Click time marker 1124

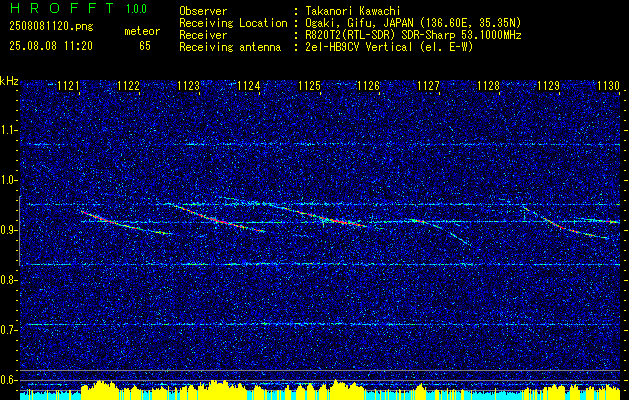[249, 86]
